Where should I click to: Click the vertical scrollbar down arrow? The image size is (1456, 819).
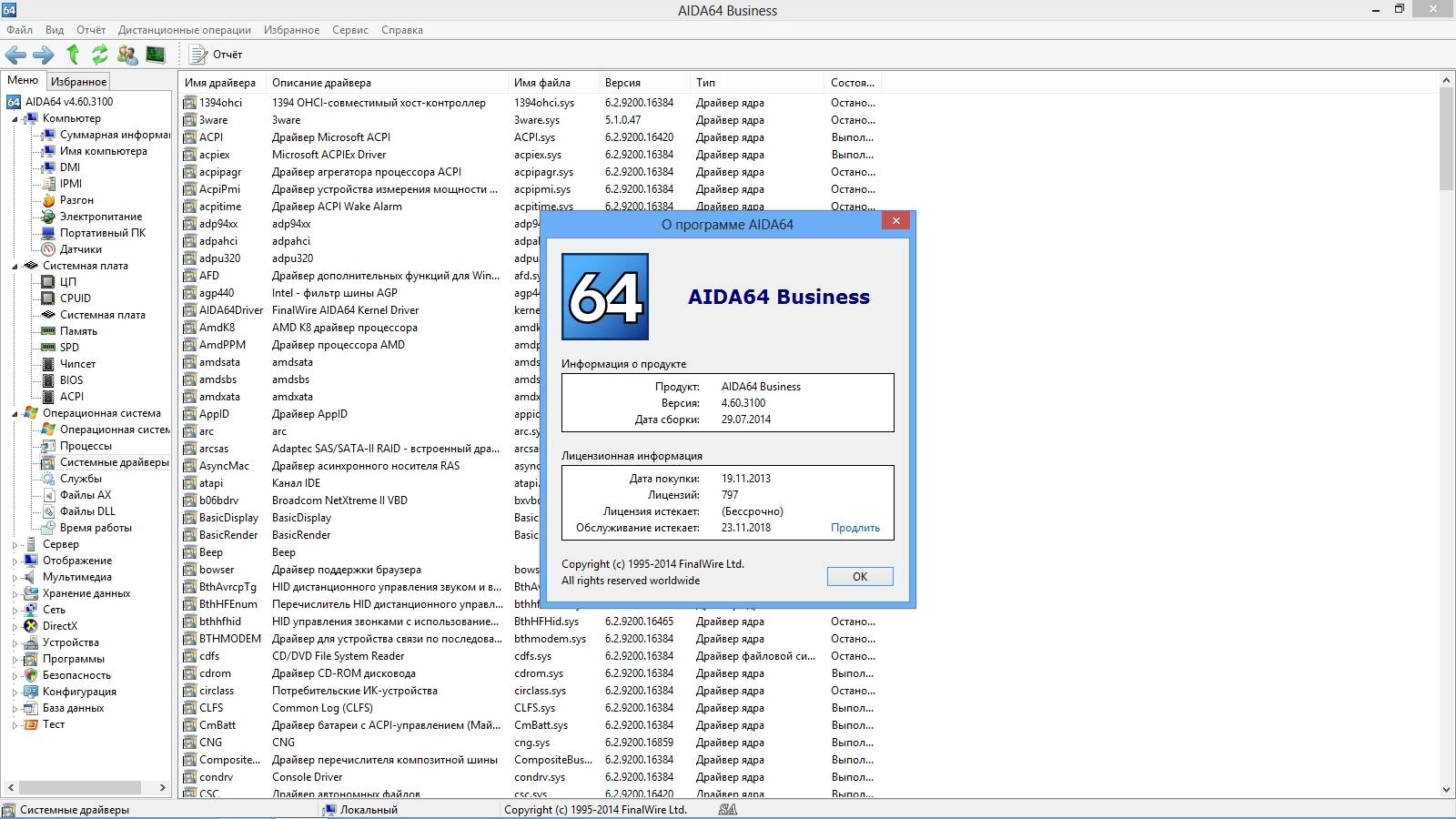tap(1447, 790)
